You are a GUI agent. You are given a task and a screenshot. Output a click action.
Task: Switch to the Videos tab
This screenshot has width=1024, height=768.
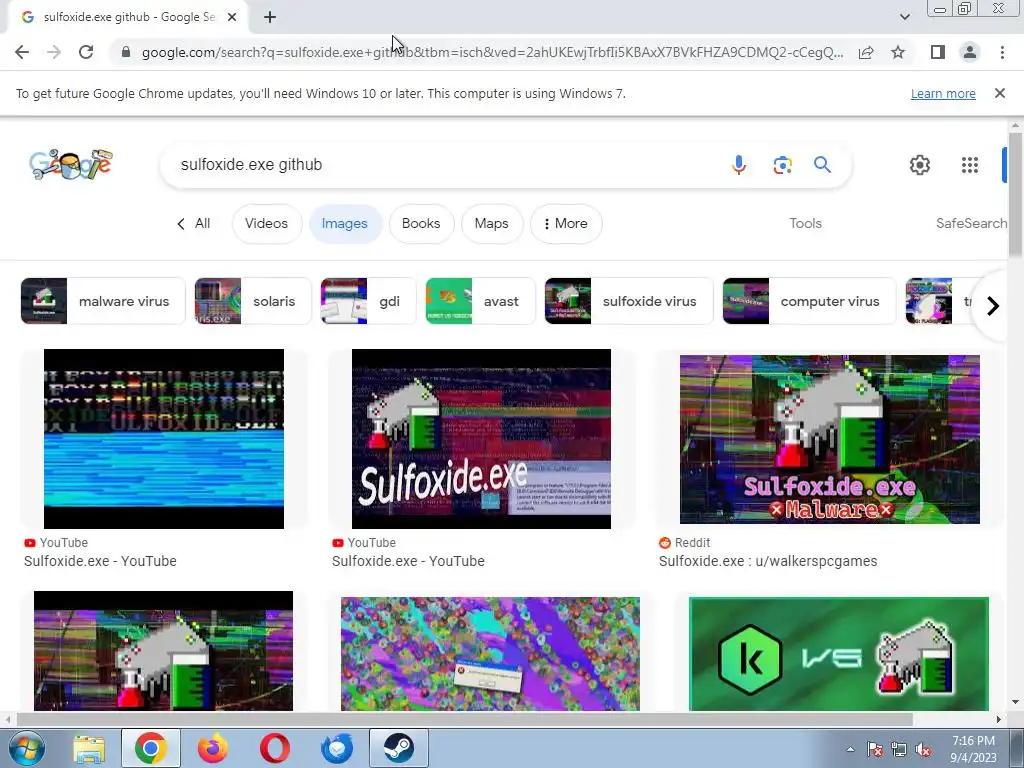click(266, 223)
